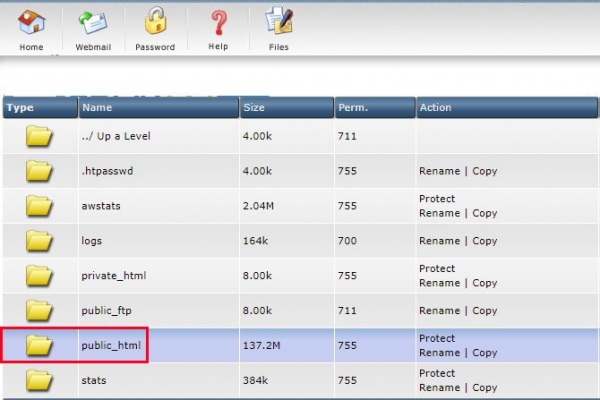The image size is (600, 400).
Task: Click Protect for public_html folder
Action: [x=437, y=339]
